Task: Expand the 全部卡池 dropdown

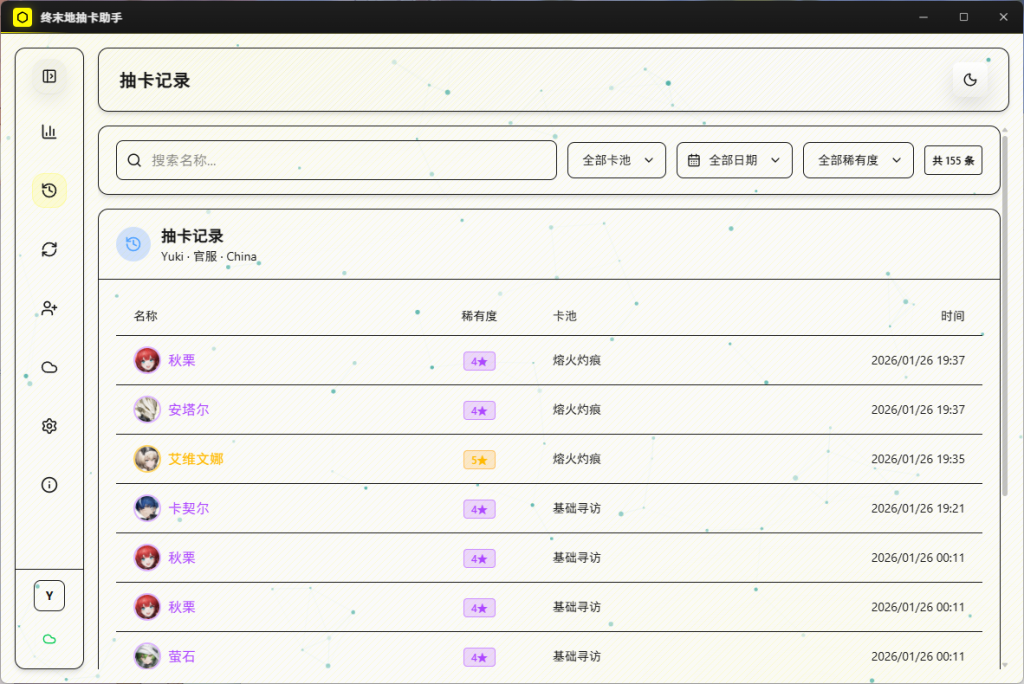Action: coord(616,160)
